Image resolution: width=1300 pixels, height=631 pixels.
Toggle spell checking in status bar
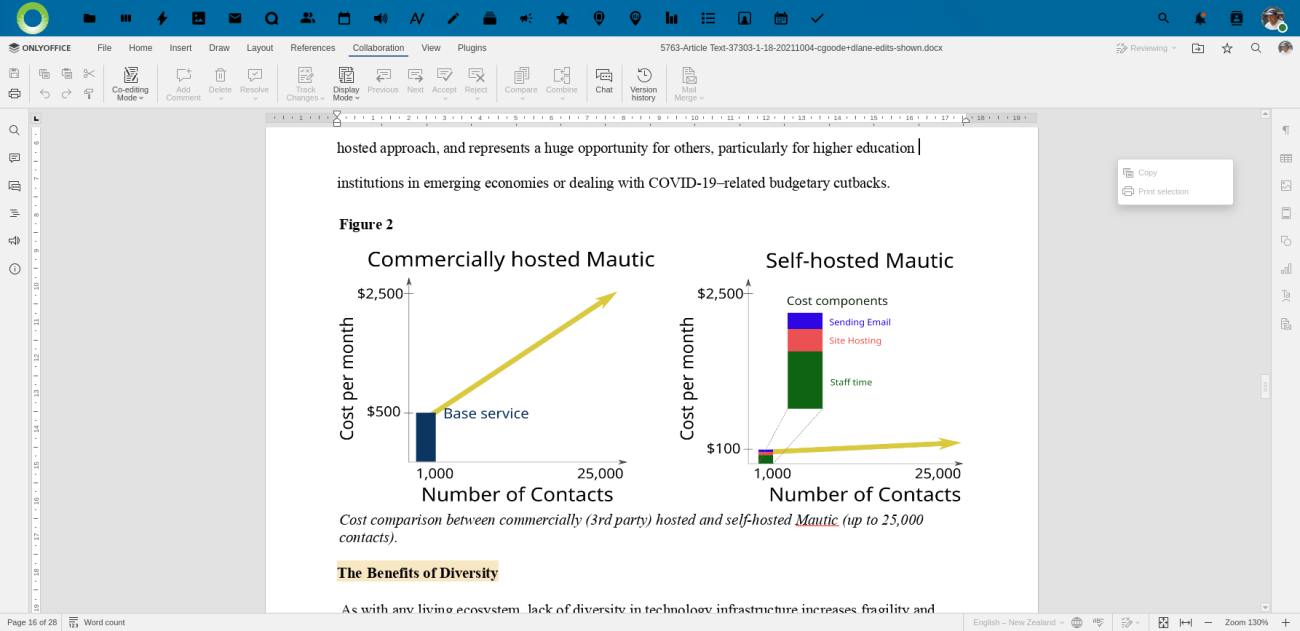(x=1098, y=622)
